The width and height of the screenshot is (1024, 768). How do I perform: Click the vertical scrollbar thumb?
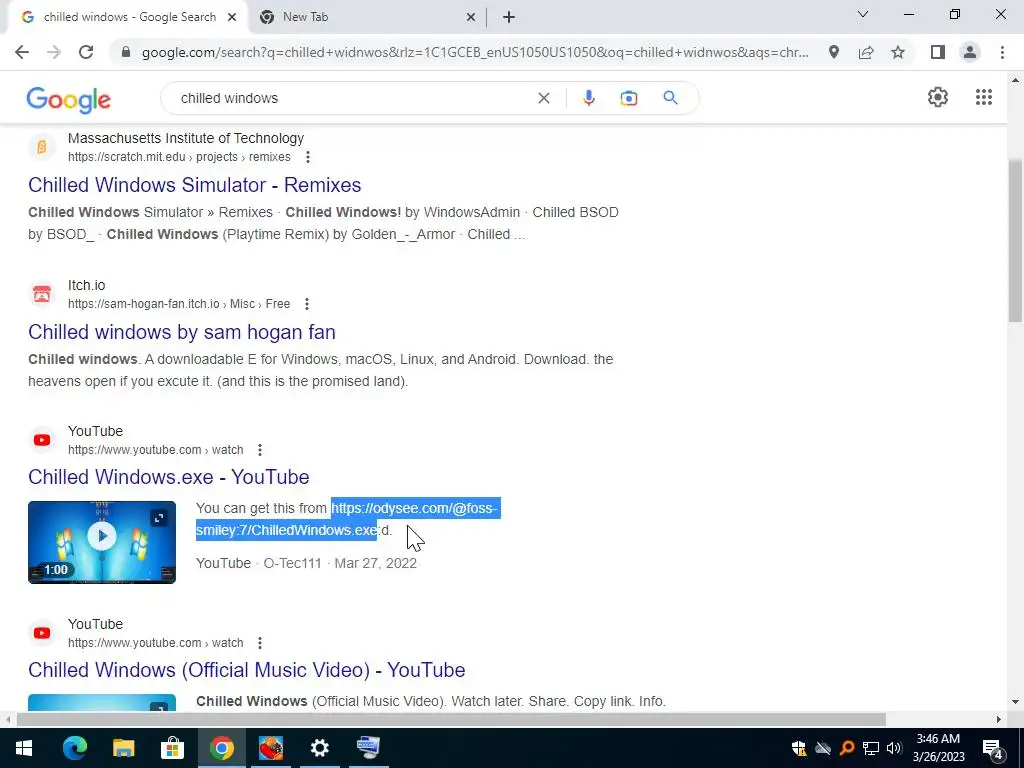[x=1015, y=240]
